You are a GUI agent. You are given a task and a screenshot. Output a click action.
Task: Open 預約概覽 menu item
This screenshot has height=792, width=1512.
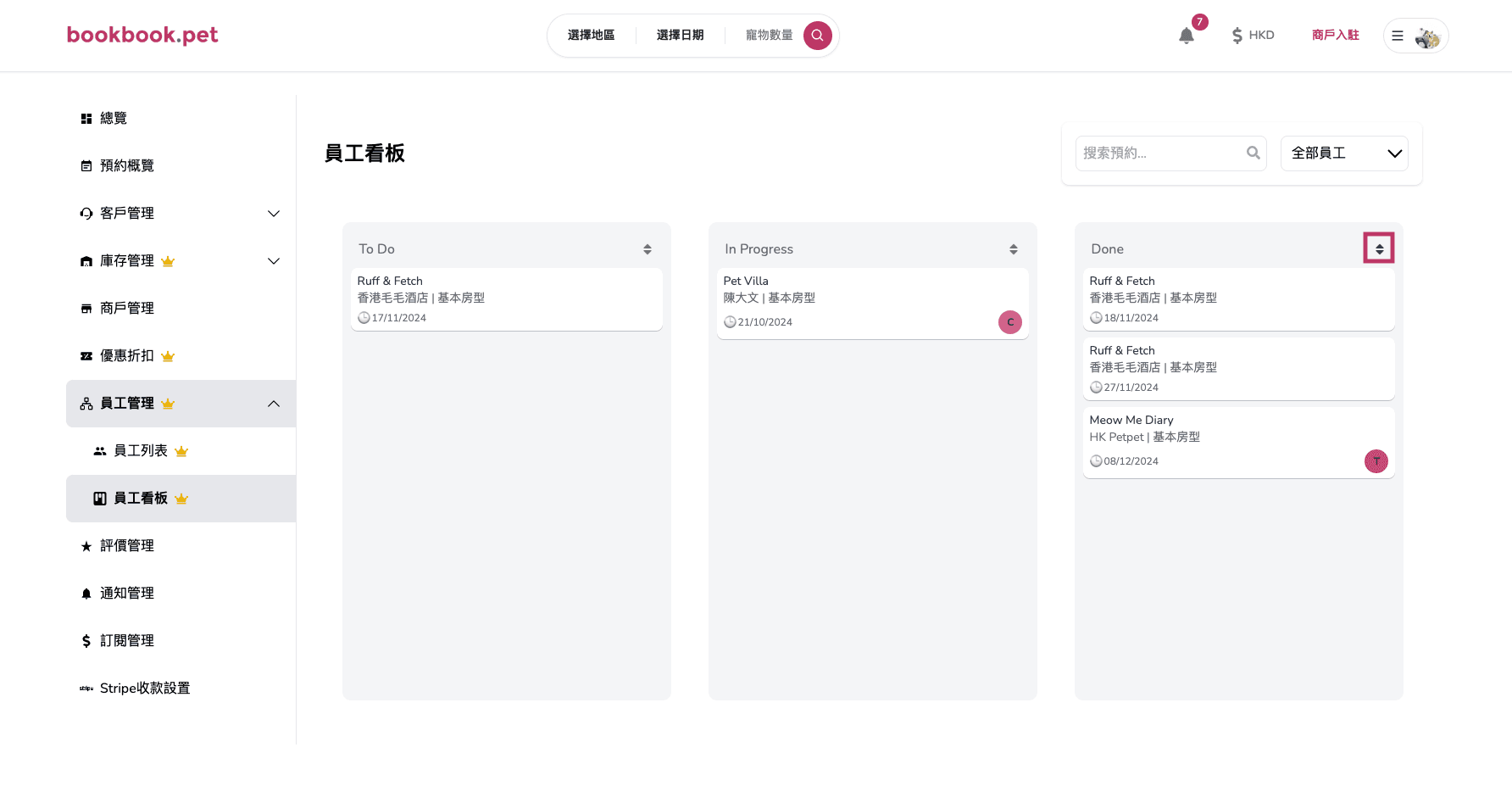[181, 166]
